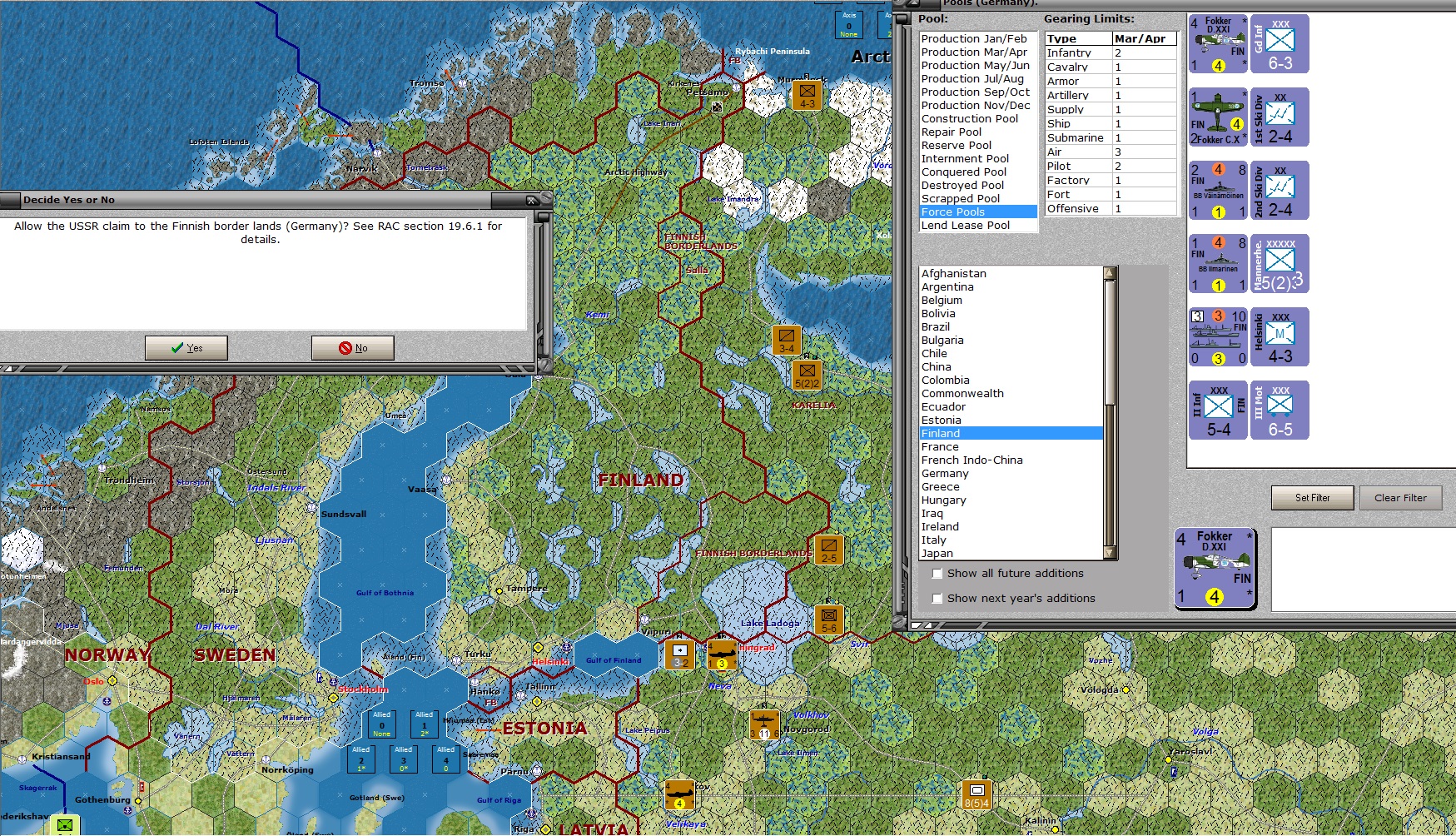The image size is (1456, 836).
Task: Select the Mannerheim HQ counter
Action: click(1280, 264)
